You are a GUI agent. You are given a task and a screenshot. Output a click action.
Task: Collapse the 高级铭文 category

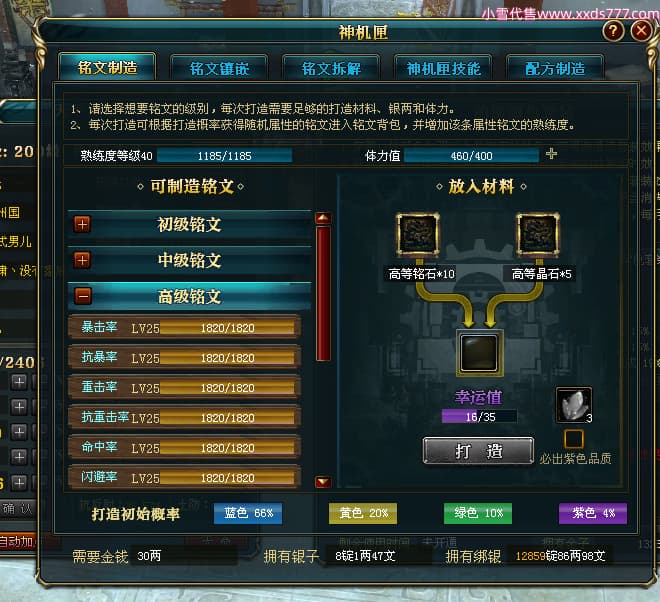point(82,296)
